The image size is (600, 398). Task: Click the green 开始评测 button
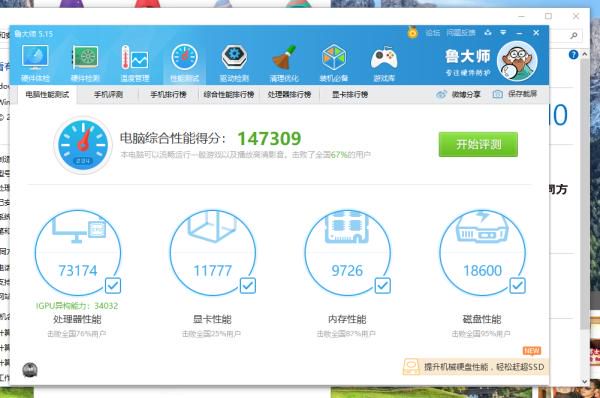click(x=478, y=144)
